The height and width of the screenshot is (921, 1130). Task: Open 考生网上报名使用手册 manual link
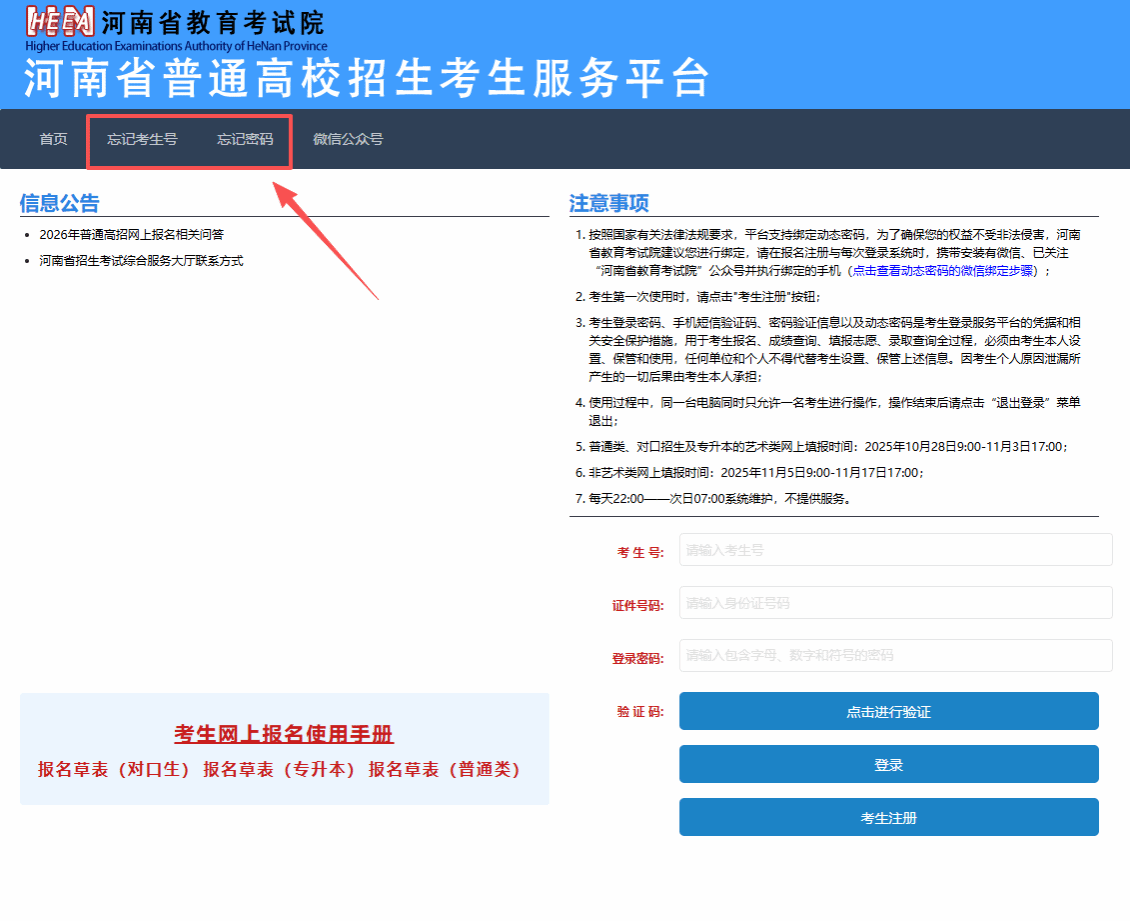point(284,735)
